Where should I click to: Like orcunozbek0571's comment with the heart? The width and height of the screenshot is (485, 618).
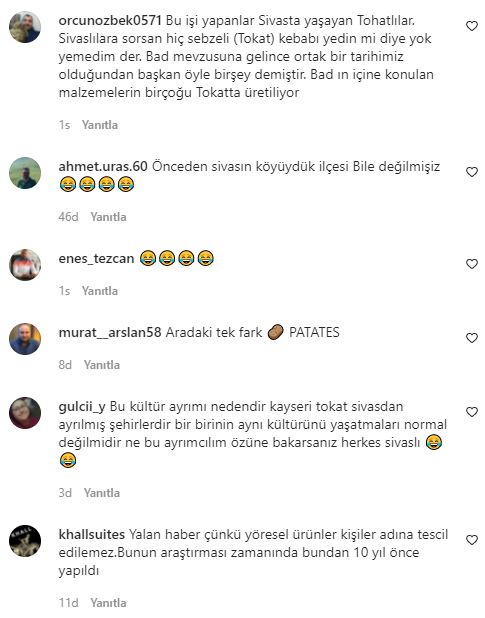[472, 26]
